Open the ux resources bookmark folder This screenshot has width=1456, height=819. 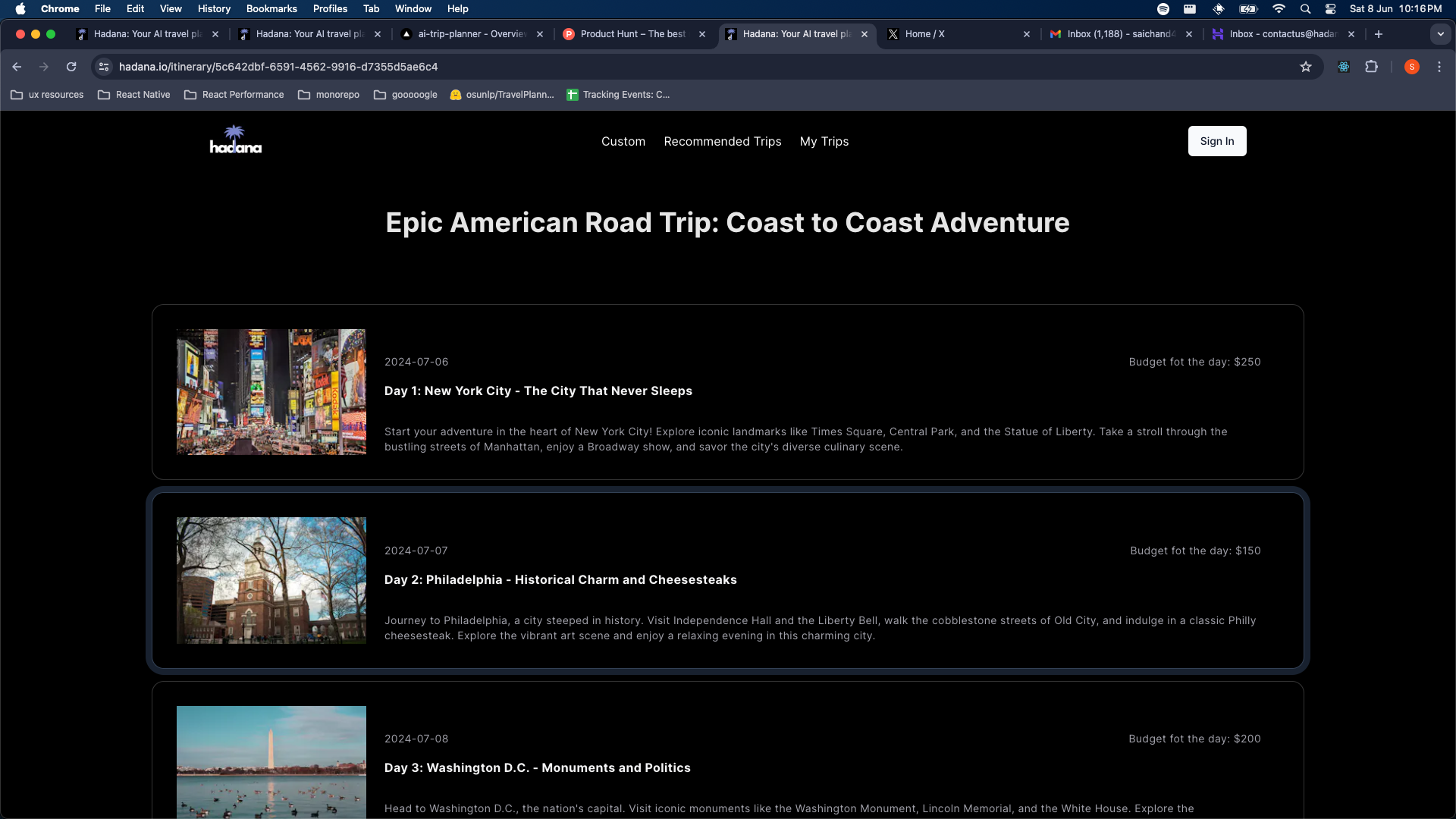click(47, 95)
